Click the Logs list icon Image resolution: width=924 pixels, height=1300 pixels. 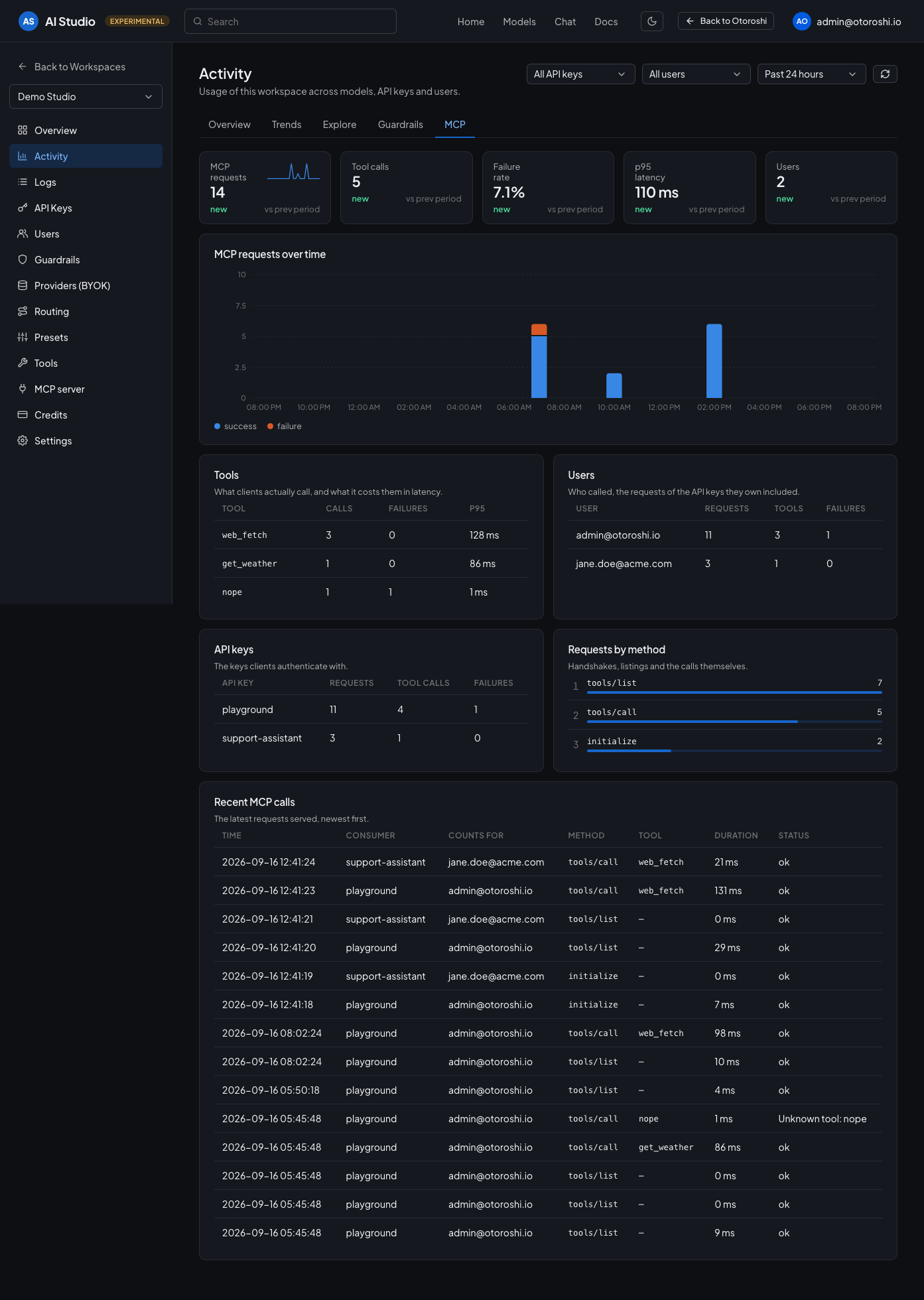click(23, 182)
